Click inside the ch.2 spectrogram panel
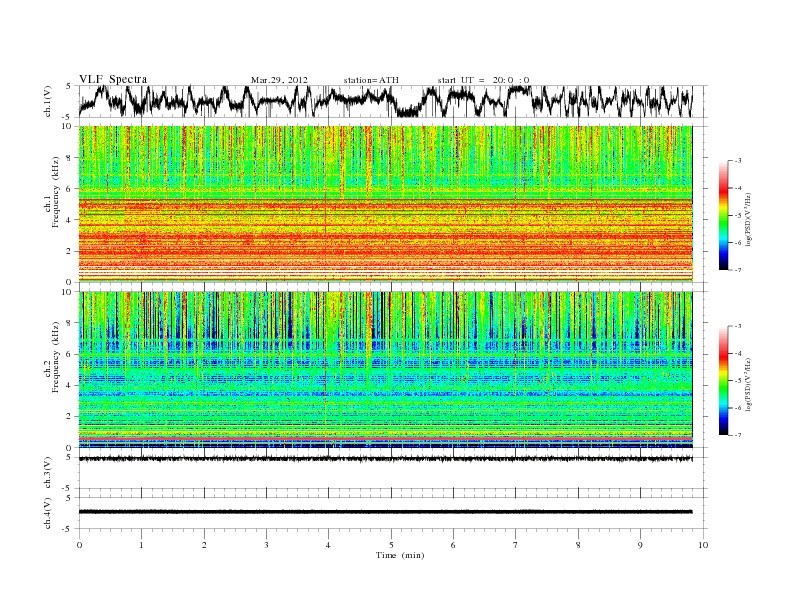The image size is (792, 612). 386,370
